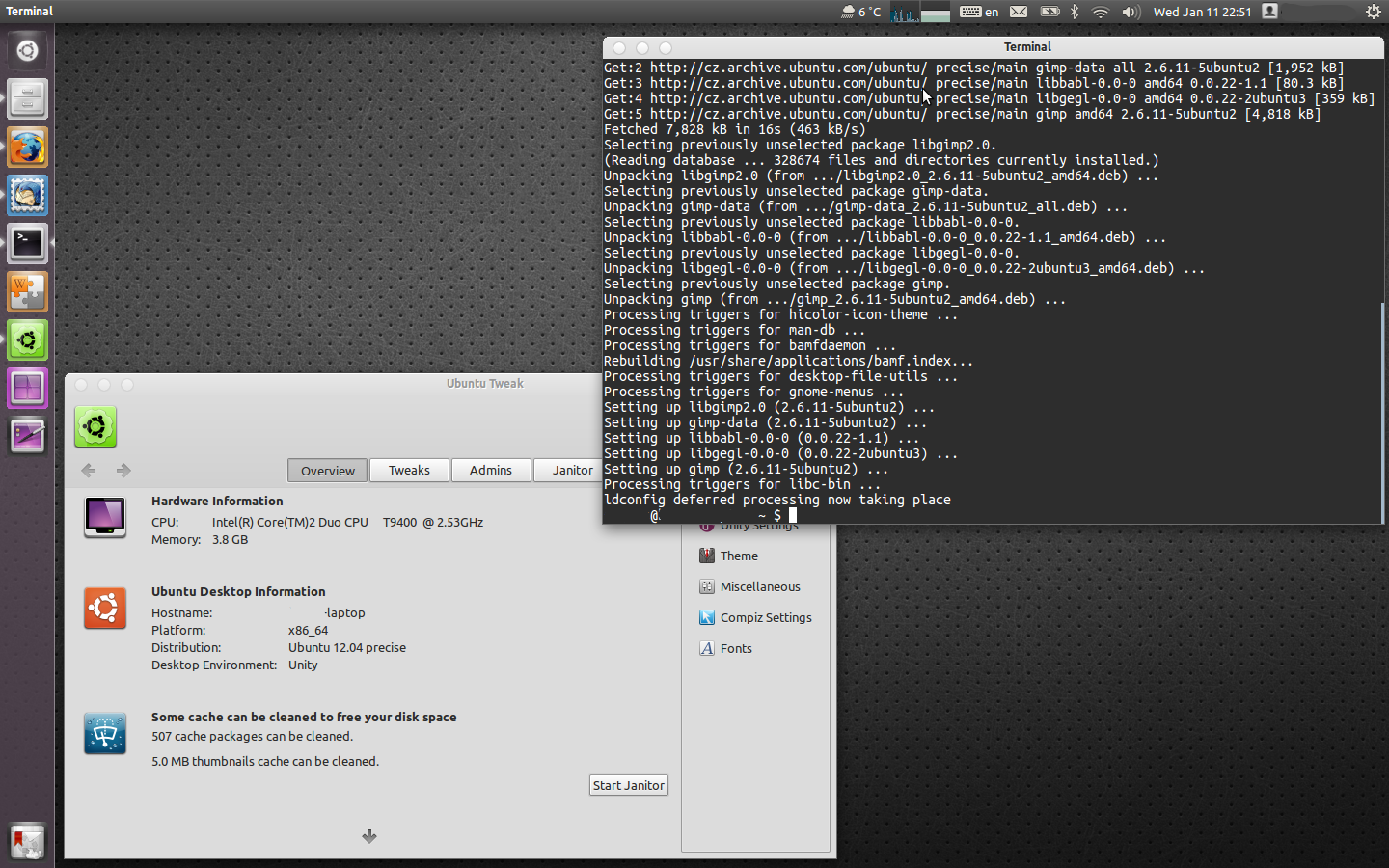Image resolution: width=1389 pixels, height=868 pixels.
Task: Open the power and session menu
Action: (1373, 12)
